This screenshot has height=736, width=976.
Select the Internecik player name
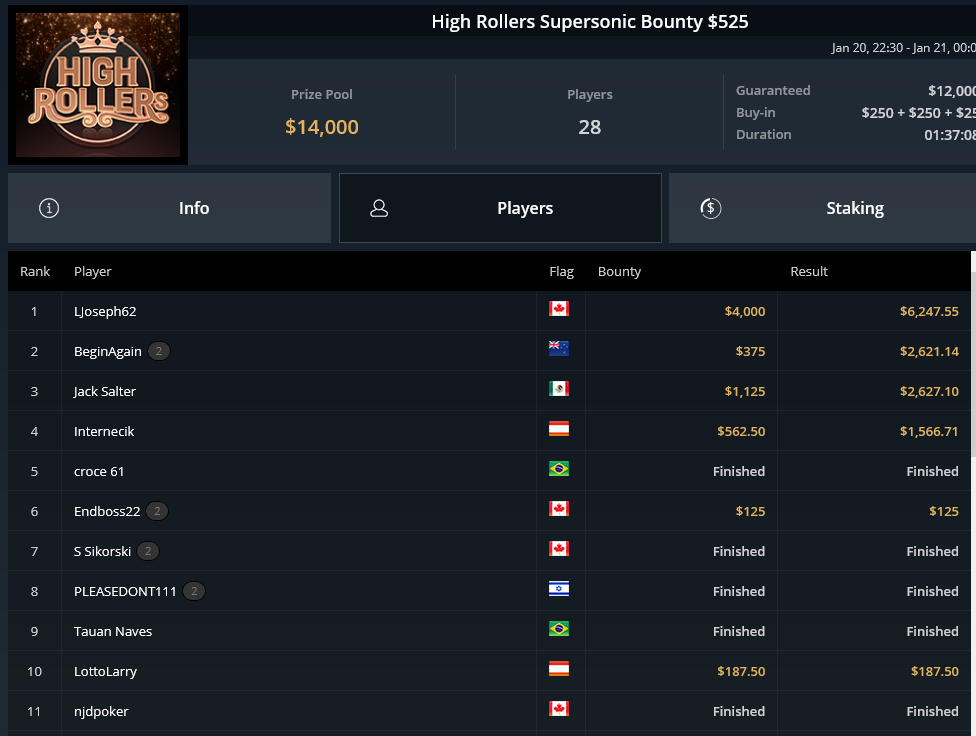tap(104, 432)
